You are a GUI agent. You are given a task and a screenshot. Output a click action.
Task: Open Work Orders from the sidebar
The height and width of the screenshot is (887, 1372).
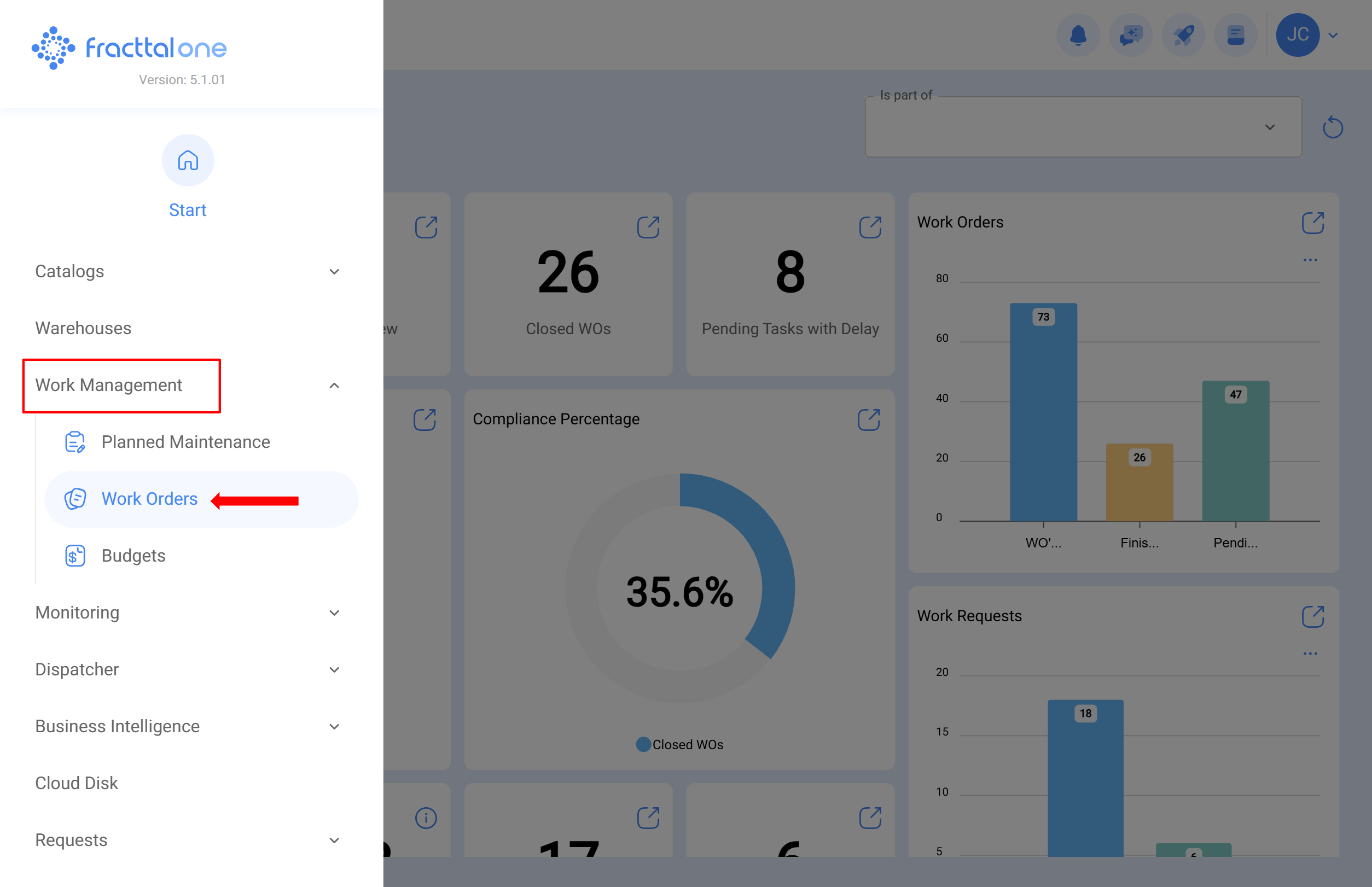tap(149, 499)
